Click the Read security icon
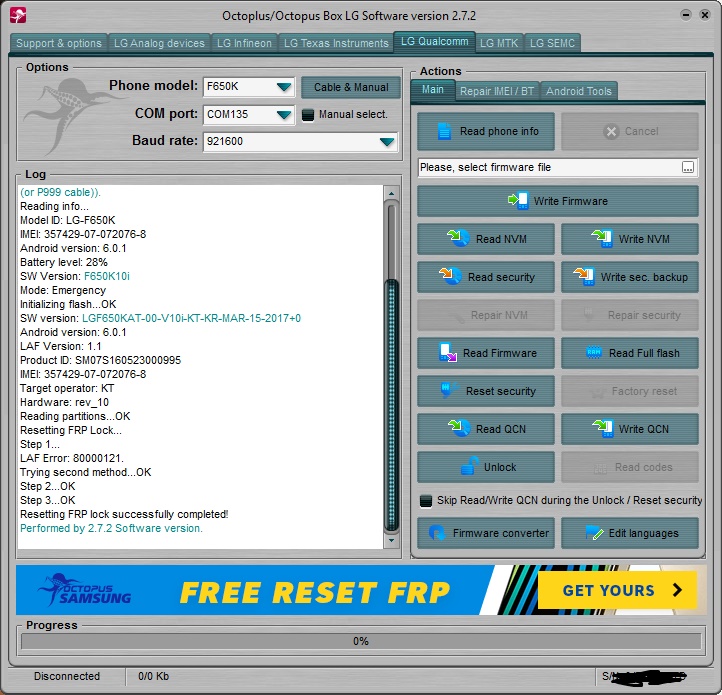Viewport: 722px width, 695px height. (450, 276)
